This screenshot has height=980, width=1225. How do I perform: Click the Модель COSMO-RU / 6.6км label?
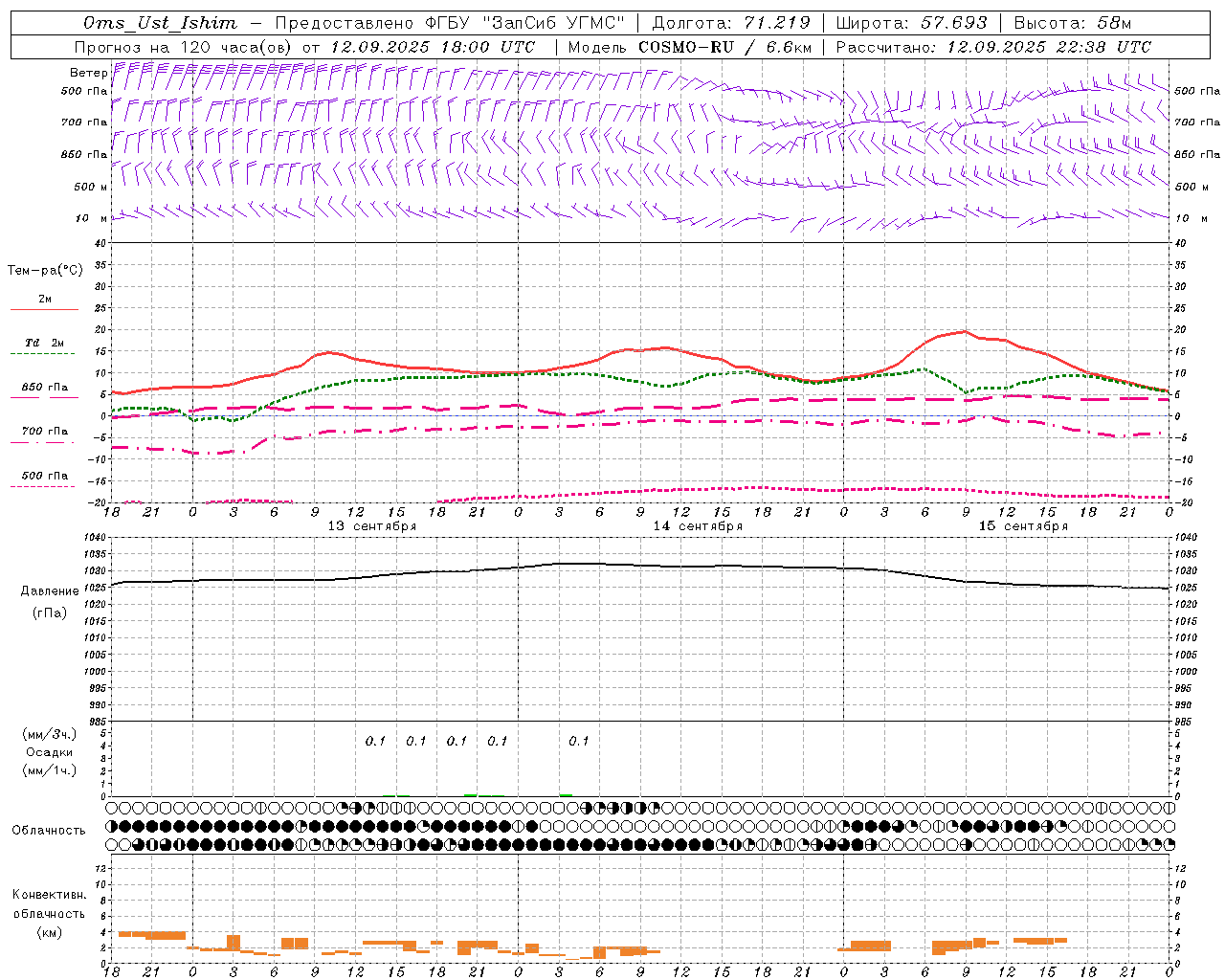(x=689, y=47)
